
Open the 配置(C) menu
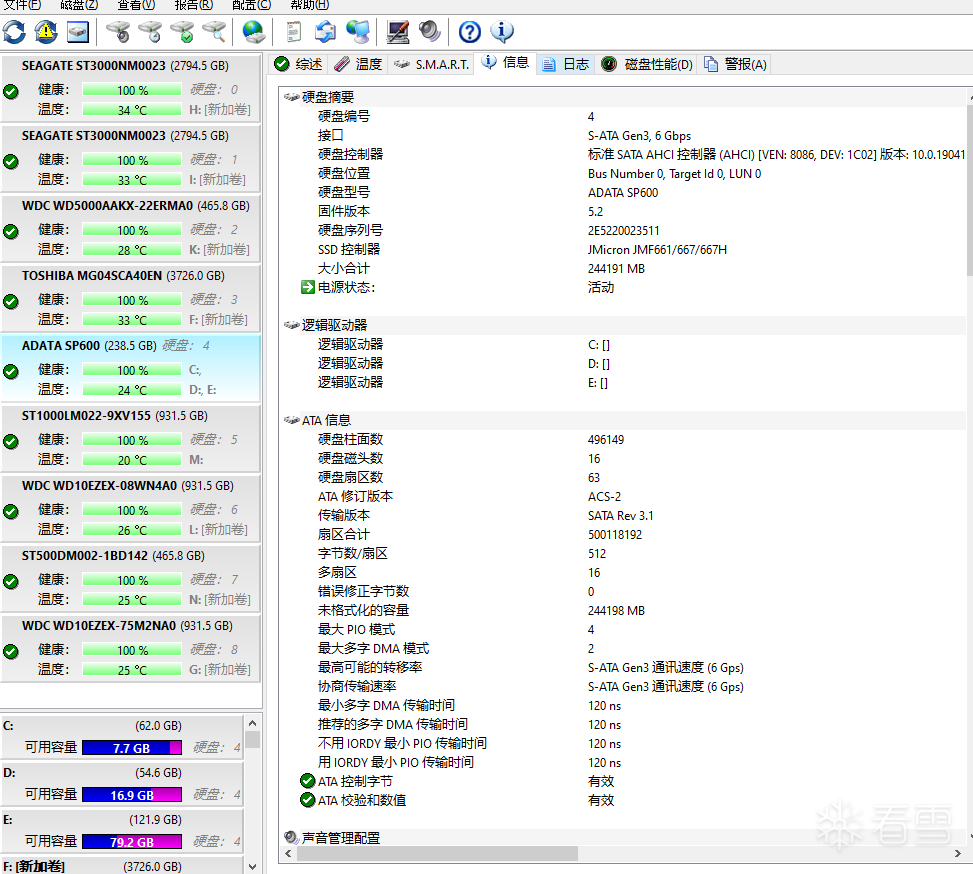click(x=251, y=5)
